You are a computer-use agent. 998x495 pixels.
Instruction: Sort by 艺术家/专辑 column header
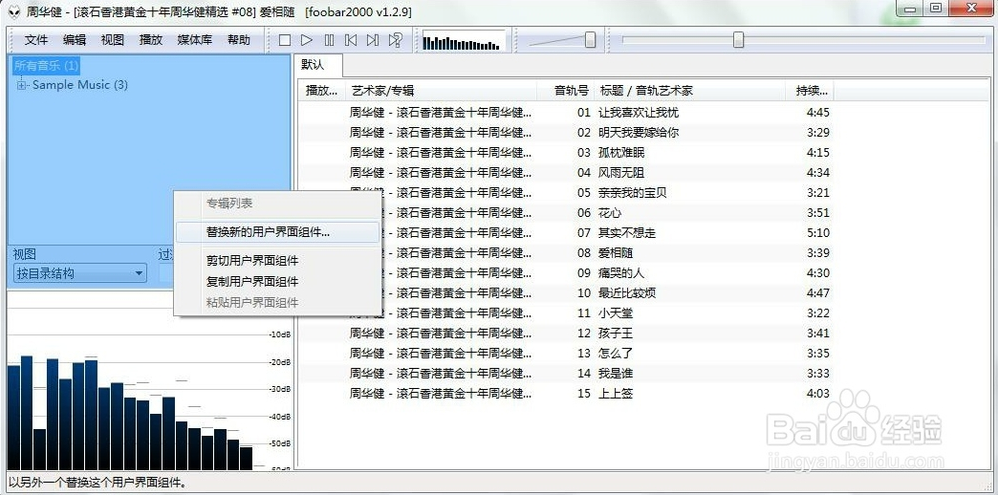[441, 91]
